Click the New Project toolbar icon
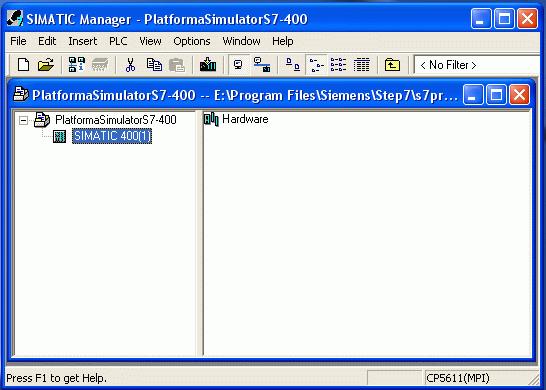Screen dimensions: 546x390 click(x=23, y=65)
